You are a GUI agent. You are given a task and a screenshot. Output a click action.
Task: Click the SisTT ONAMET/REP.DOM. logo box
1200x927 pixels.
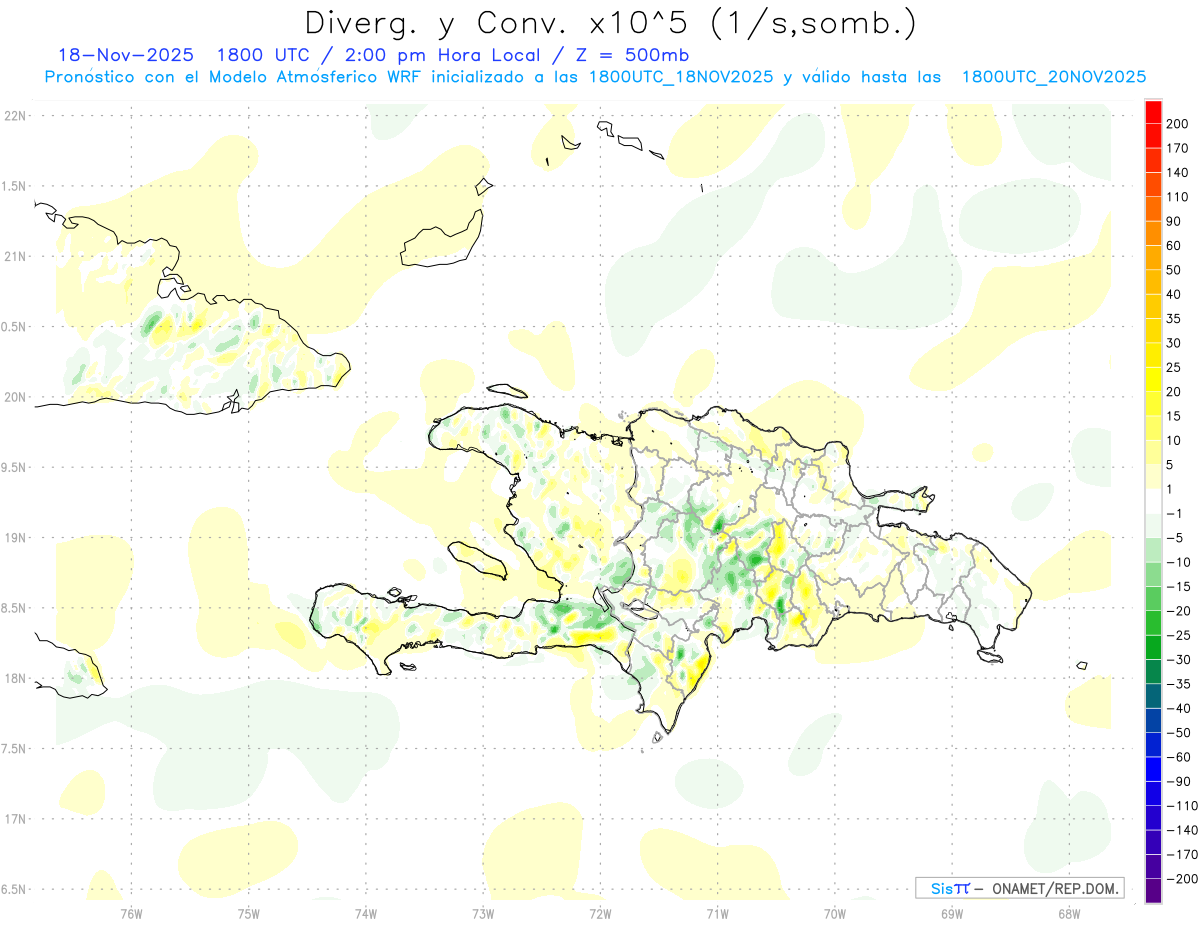[1019, 888]
